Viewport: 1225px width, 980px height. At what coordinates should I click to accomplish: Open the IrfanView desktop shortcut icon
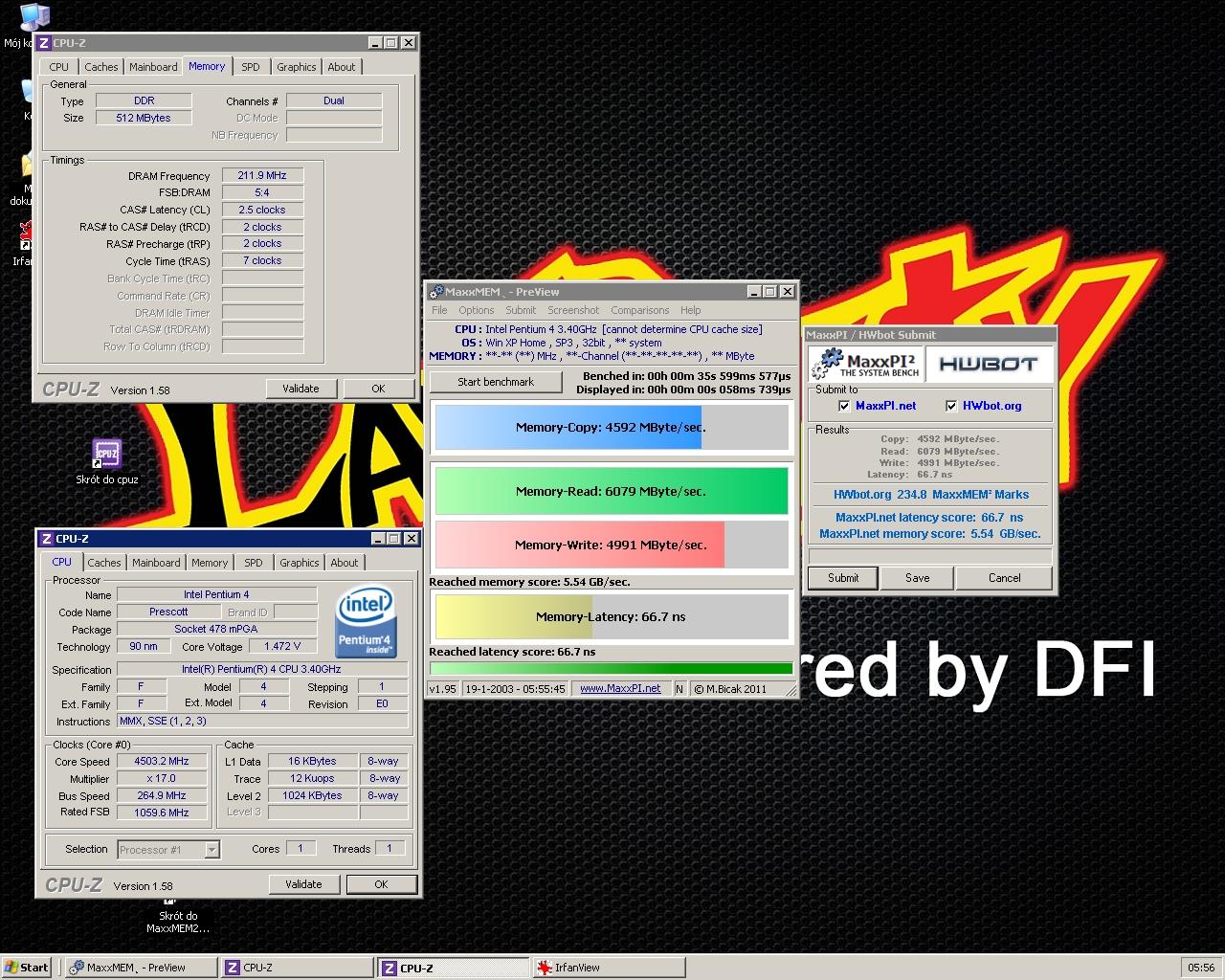pos(27,235)
